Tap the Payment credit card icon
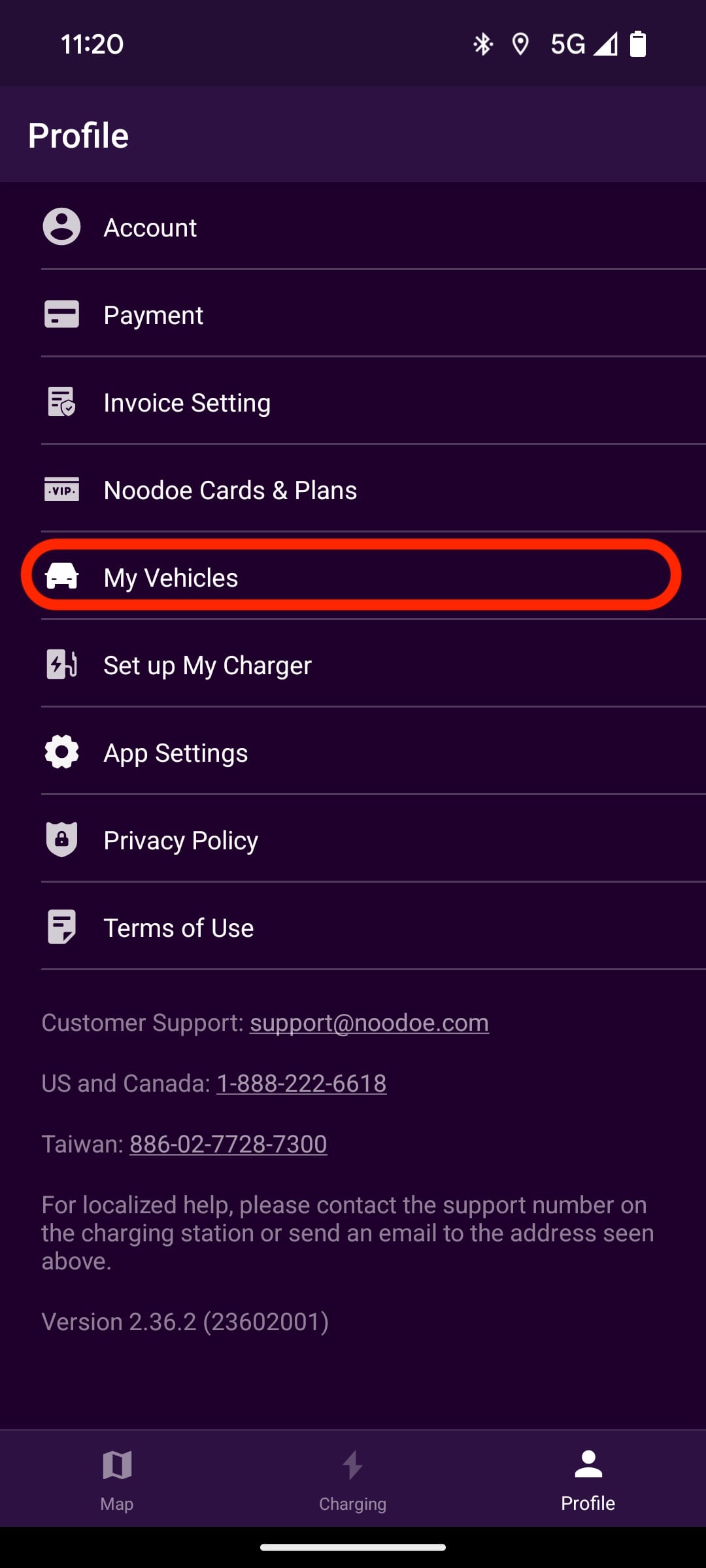 click(61, 314)
